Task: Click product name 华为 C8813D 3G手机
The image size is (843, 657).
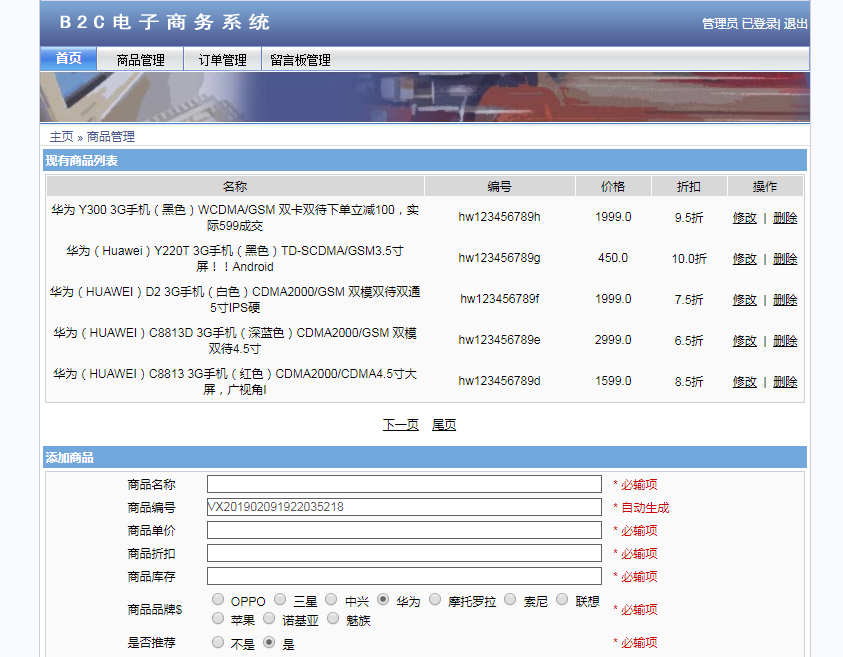Action: pos(235,340)
